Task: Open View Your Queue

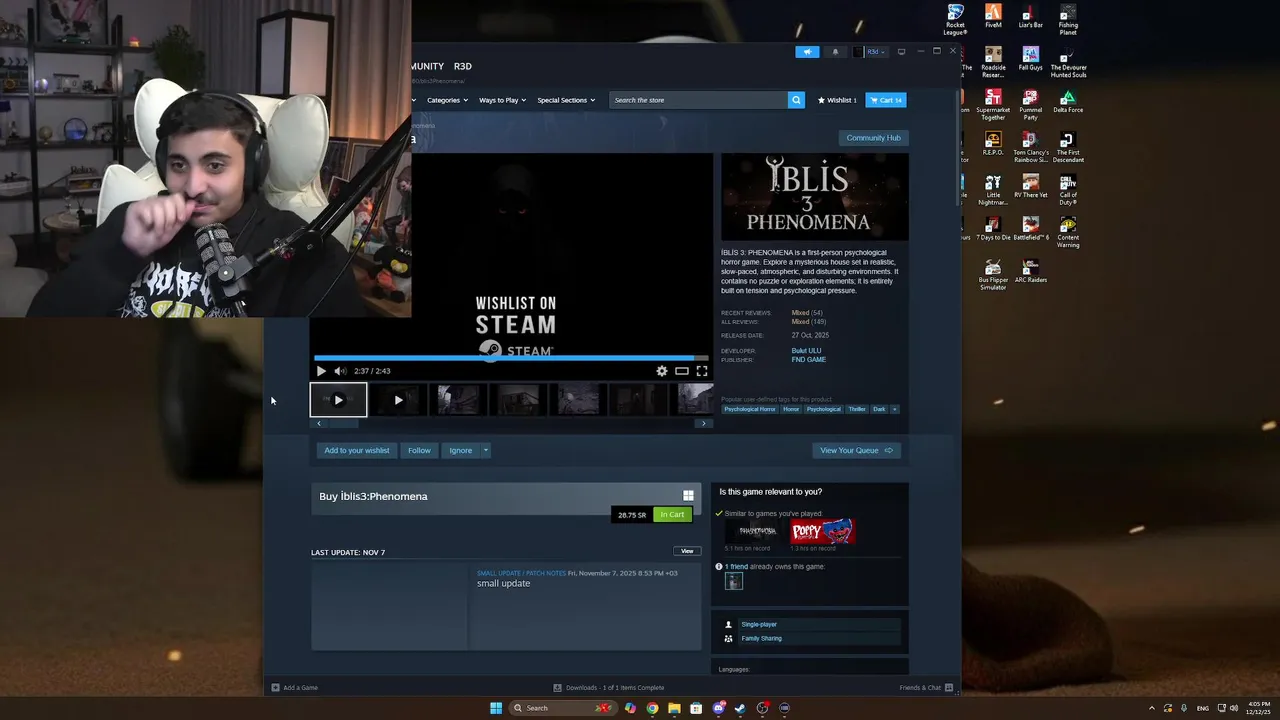Action: pyautogui.click(x=856, y=450)
